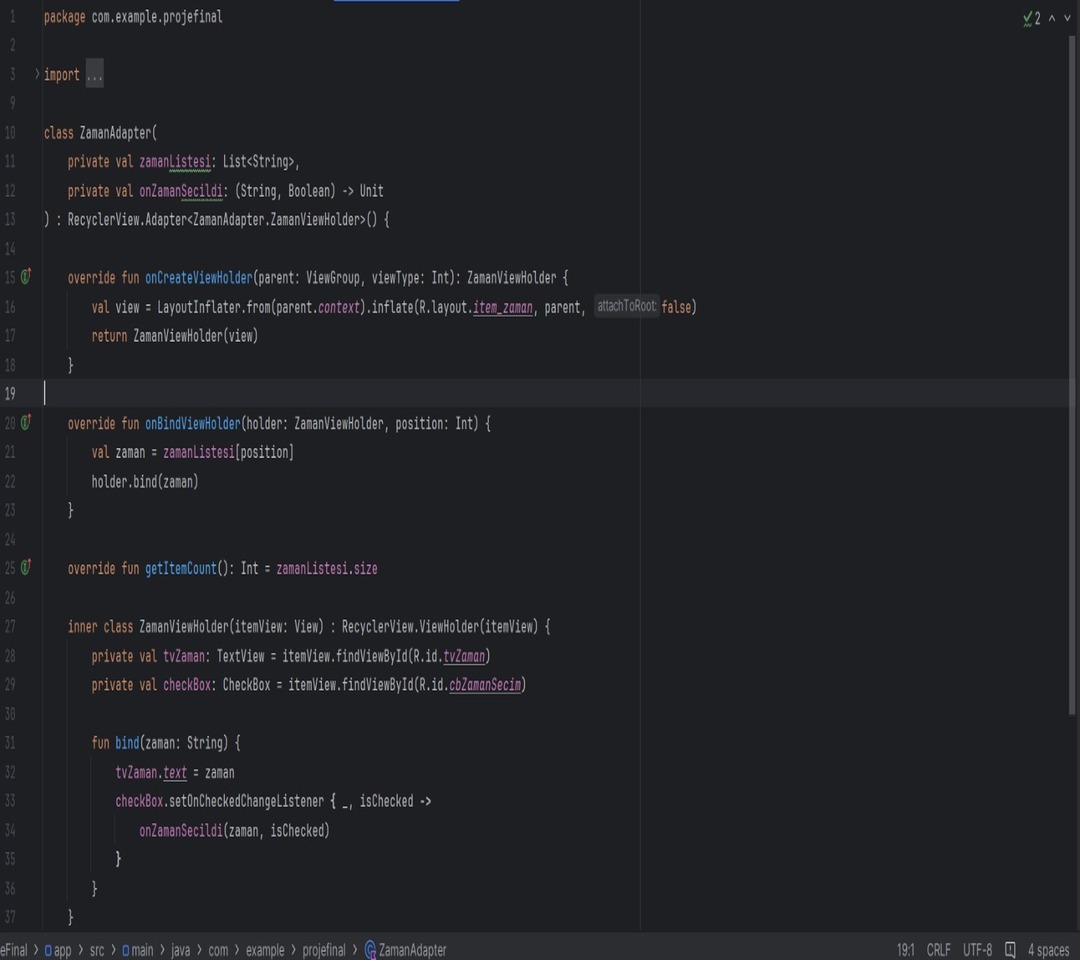The width and height of the screenshot is (1080, 960).
Task: Click the 19:1 caret position indicator
Action: point(905,950)
